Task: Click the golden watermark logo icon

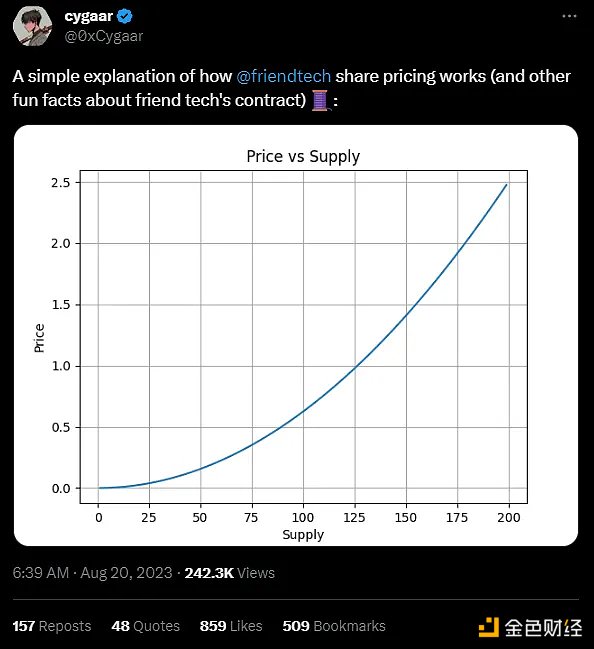Action: pyautogui.click(x=489, y=627)
